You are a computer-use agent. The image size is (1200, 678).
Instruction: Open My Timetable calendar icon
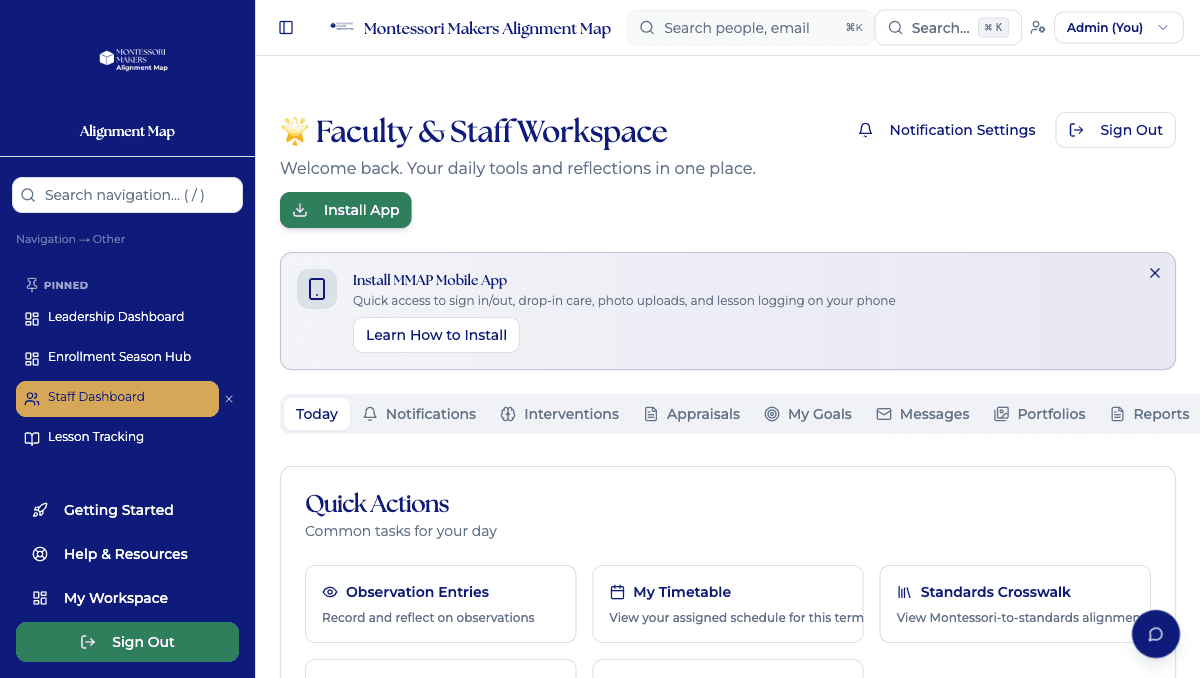point(615,591)
